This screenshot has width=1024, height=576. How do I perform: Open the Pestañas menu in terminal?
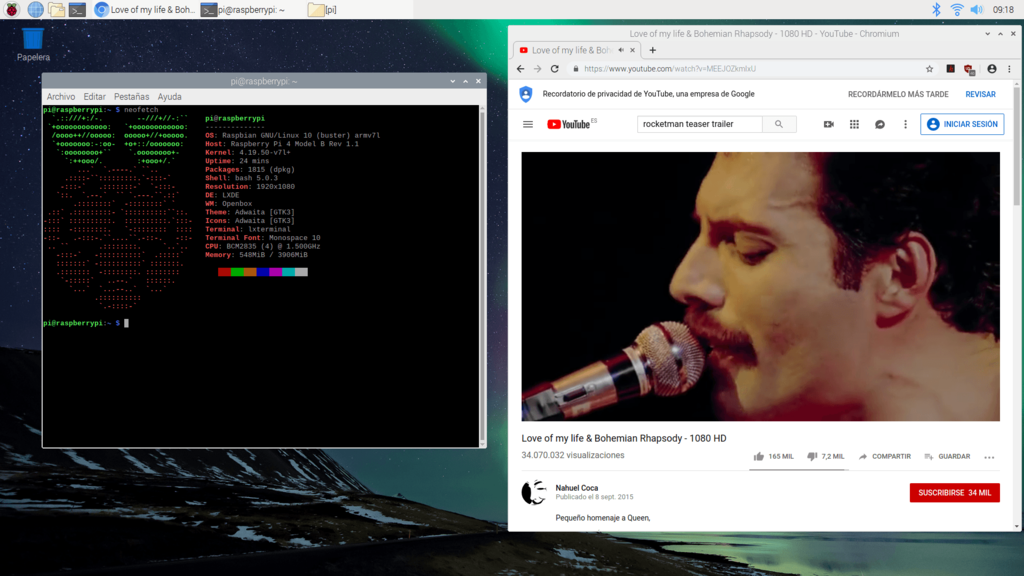pos(131,97)
